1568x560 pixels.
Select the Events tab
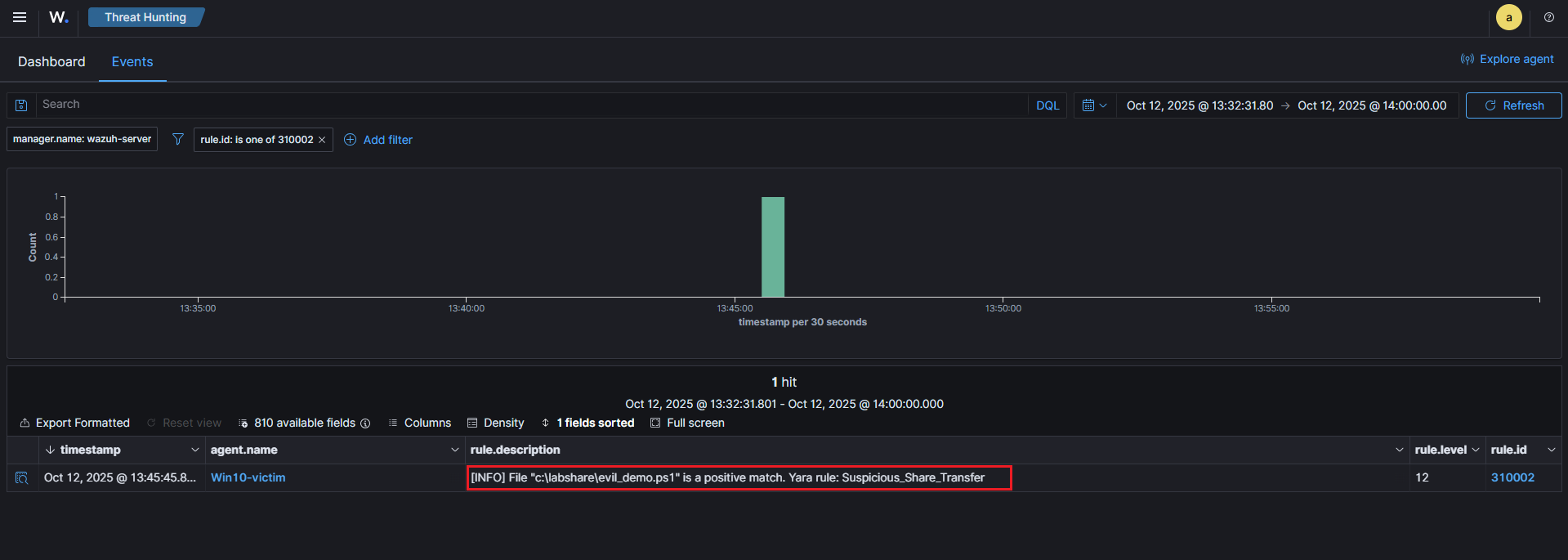click(132, 61)
